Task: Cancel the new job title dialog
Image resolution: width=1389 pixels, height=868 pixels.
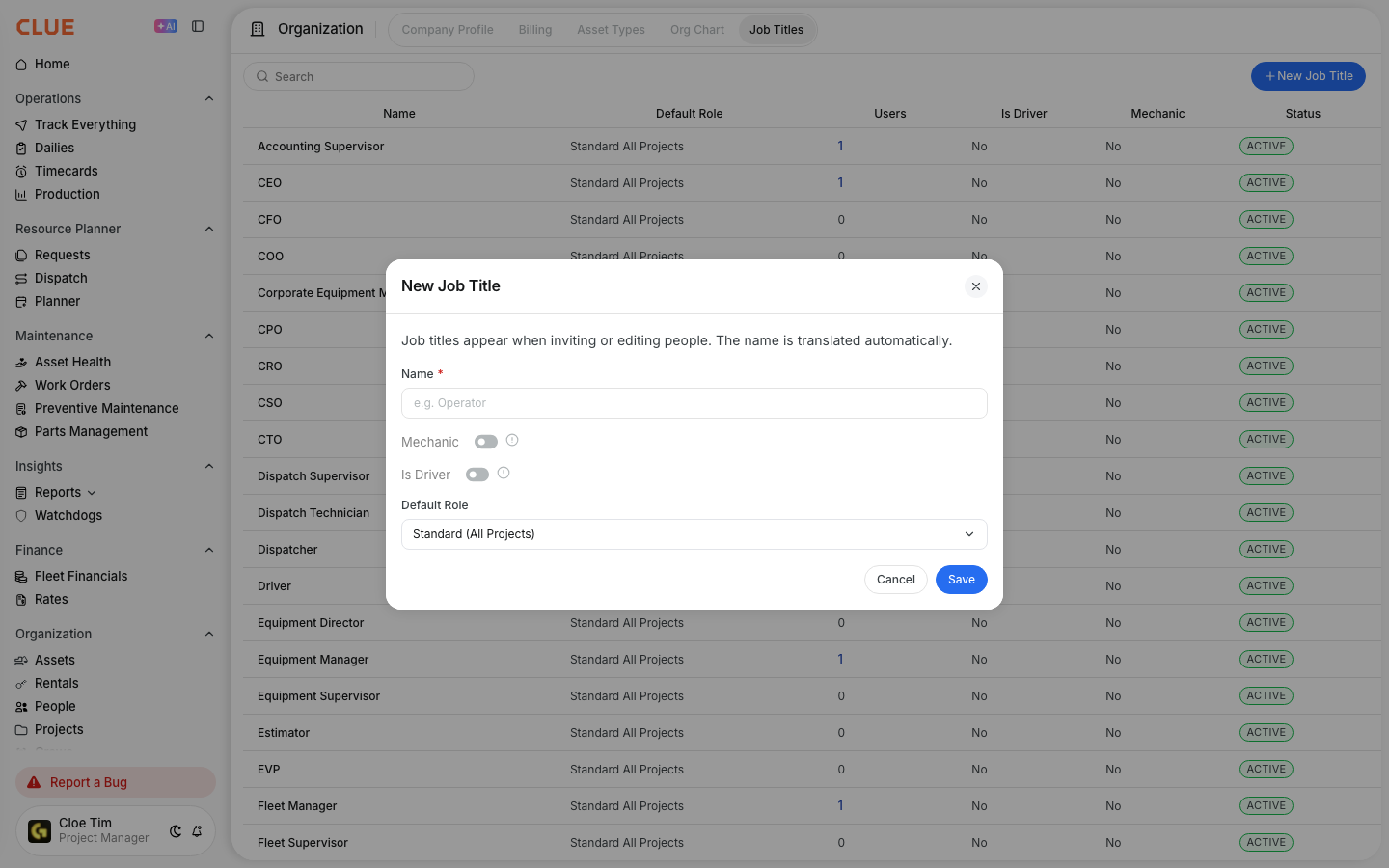Action: click(896, 580)
